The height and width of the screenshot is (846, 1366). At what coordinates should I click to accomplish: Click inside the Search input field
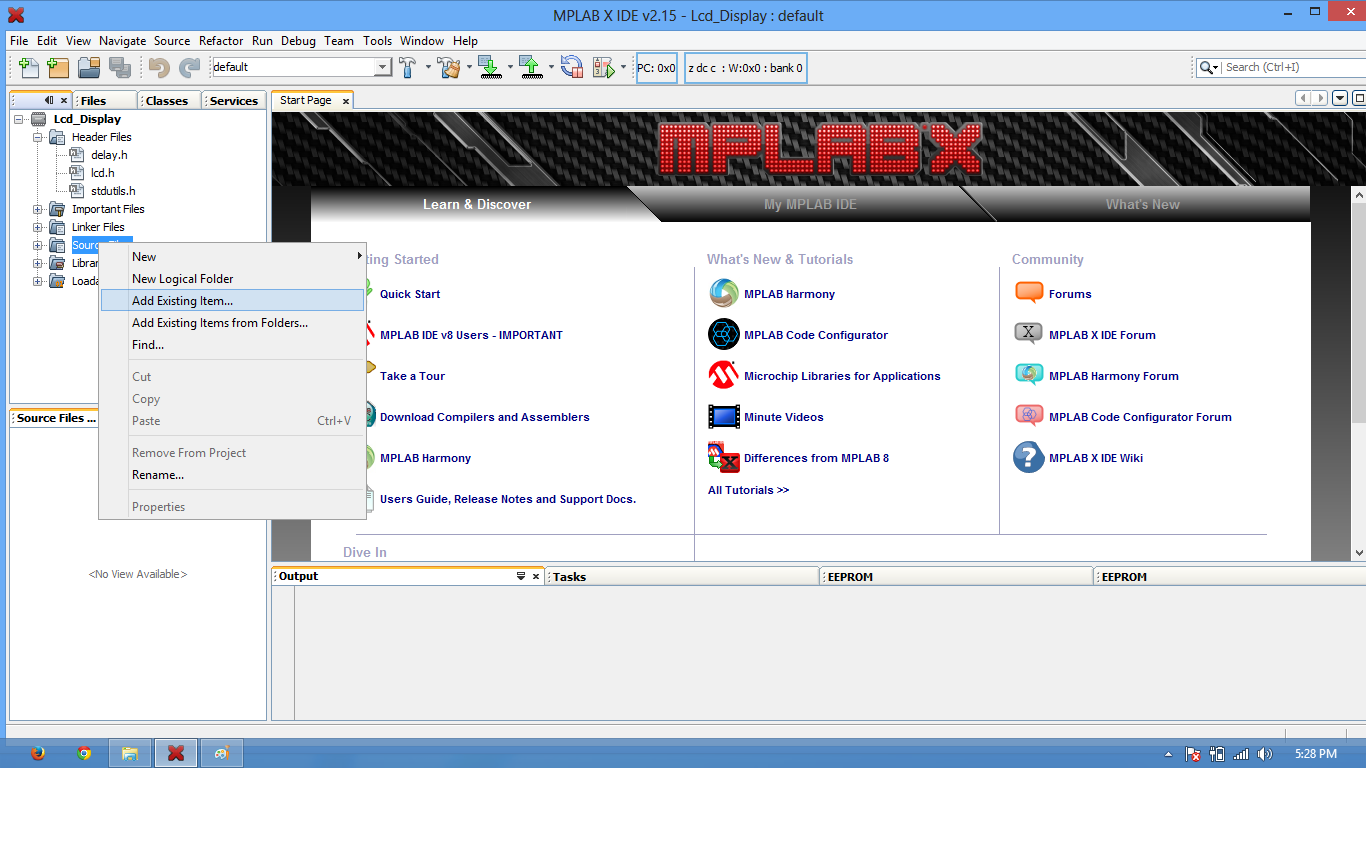tap(1294, 67)
